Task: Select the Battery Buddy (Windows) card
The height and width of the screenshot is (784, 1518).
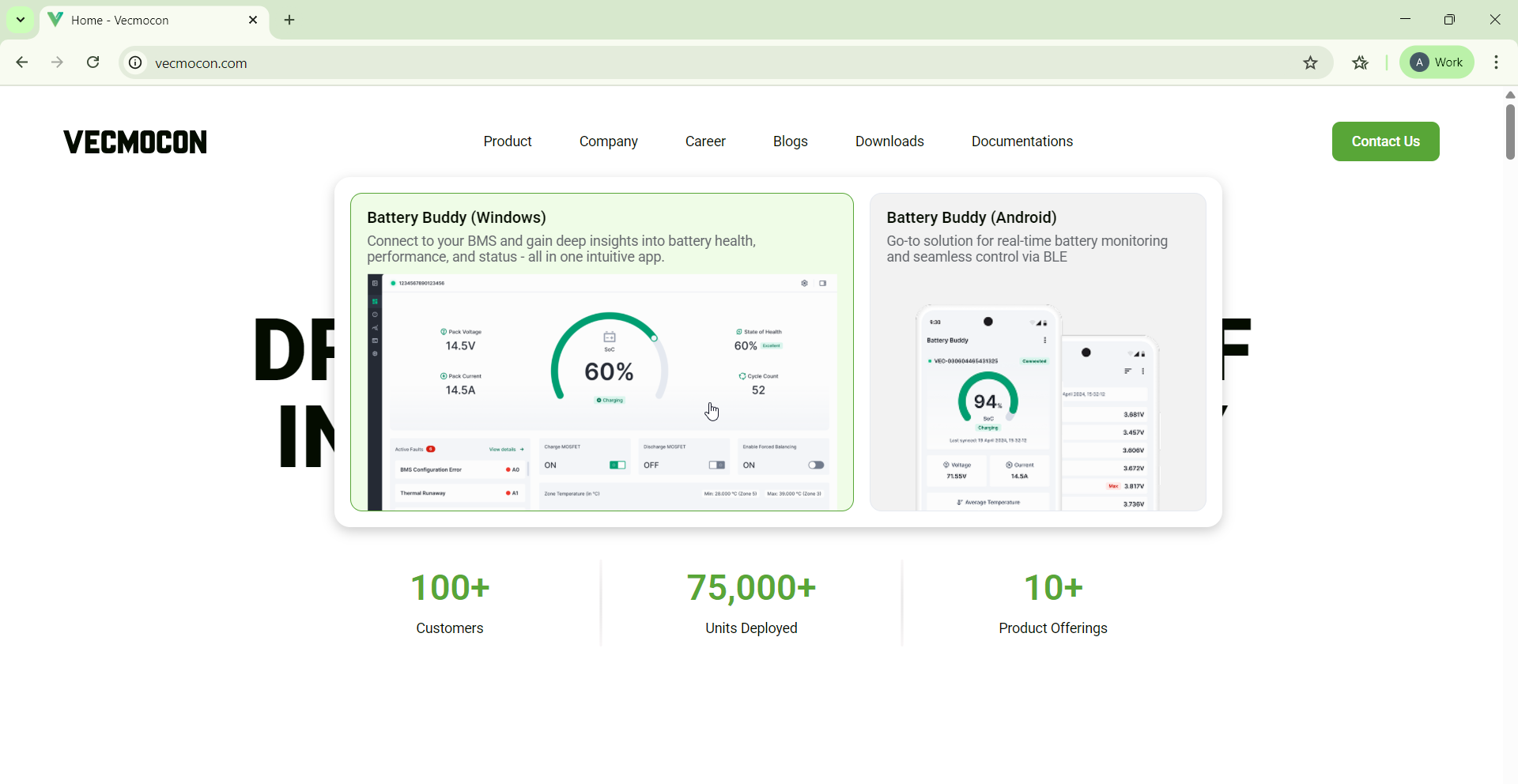Action: point(602,352)
